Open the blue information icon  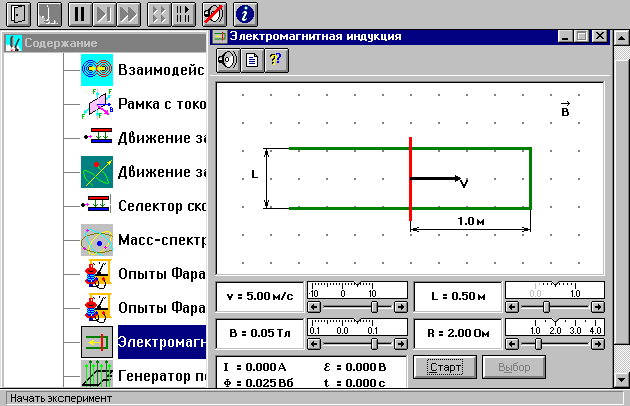click(x=246, y=14)
